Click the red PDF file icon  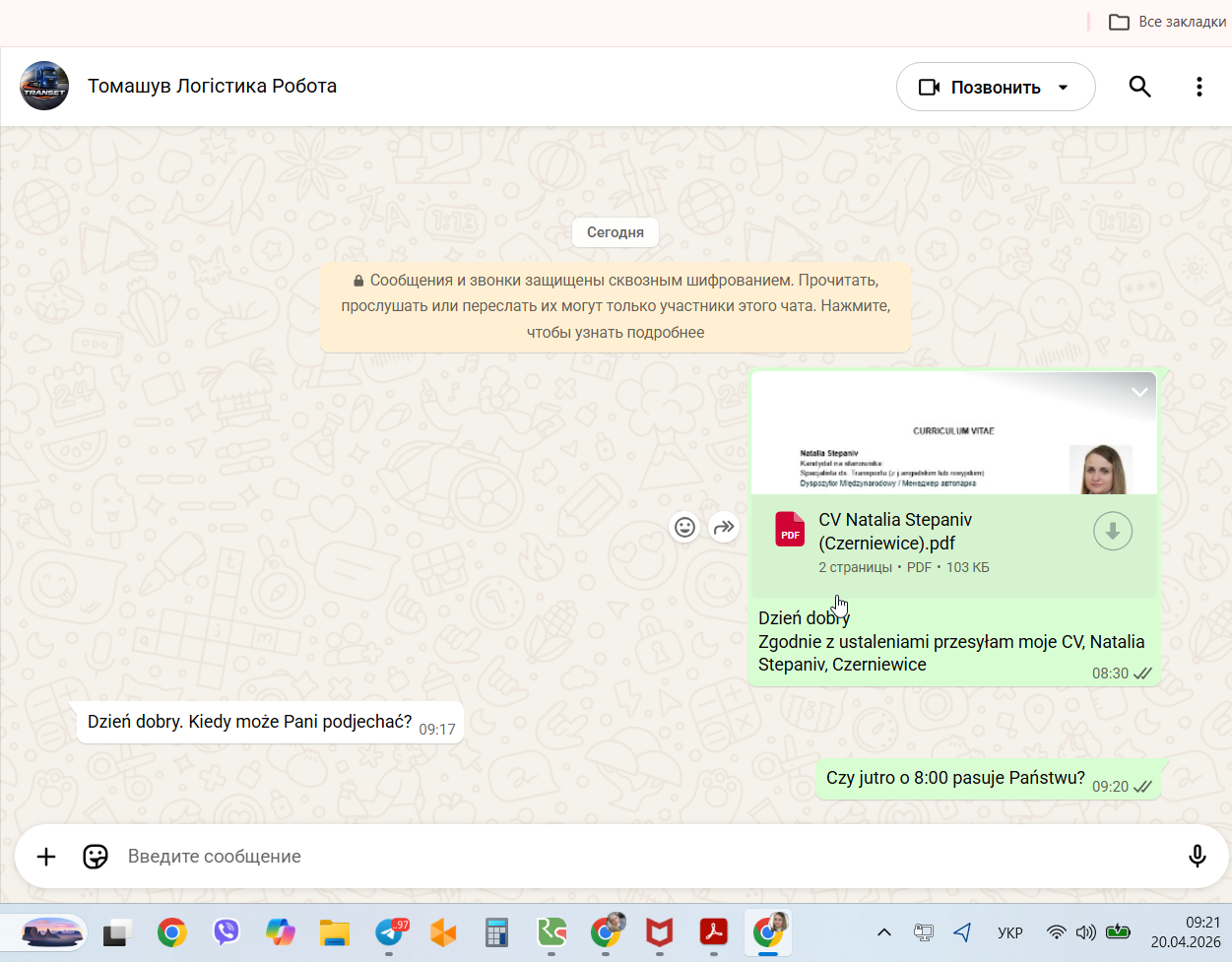click(790, 529)
